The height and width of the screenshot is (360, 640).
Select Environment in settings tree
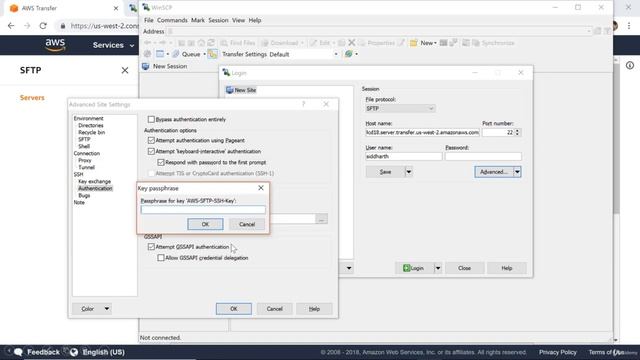[x=89, y=118]
